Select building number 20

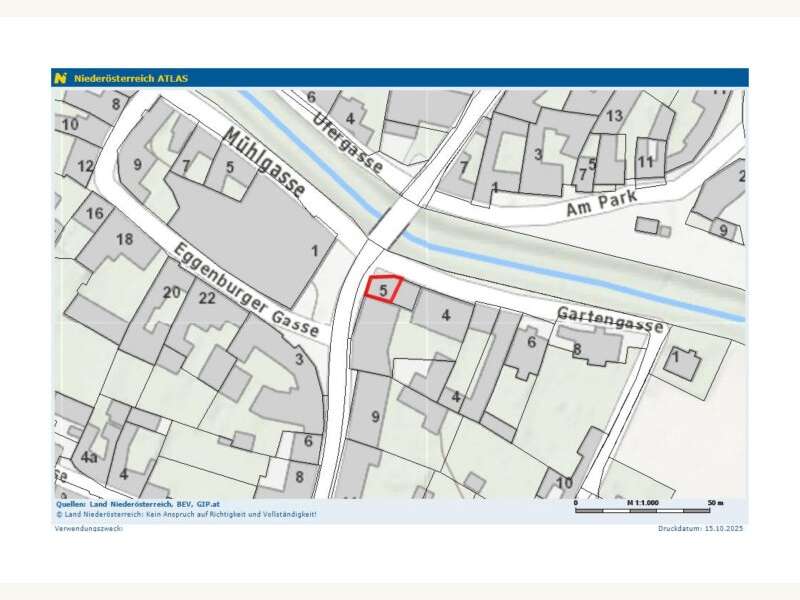click(x=171, y=292)
